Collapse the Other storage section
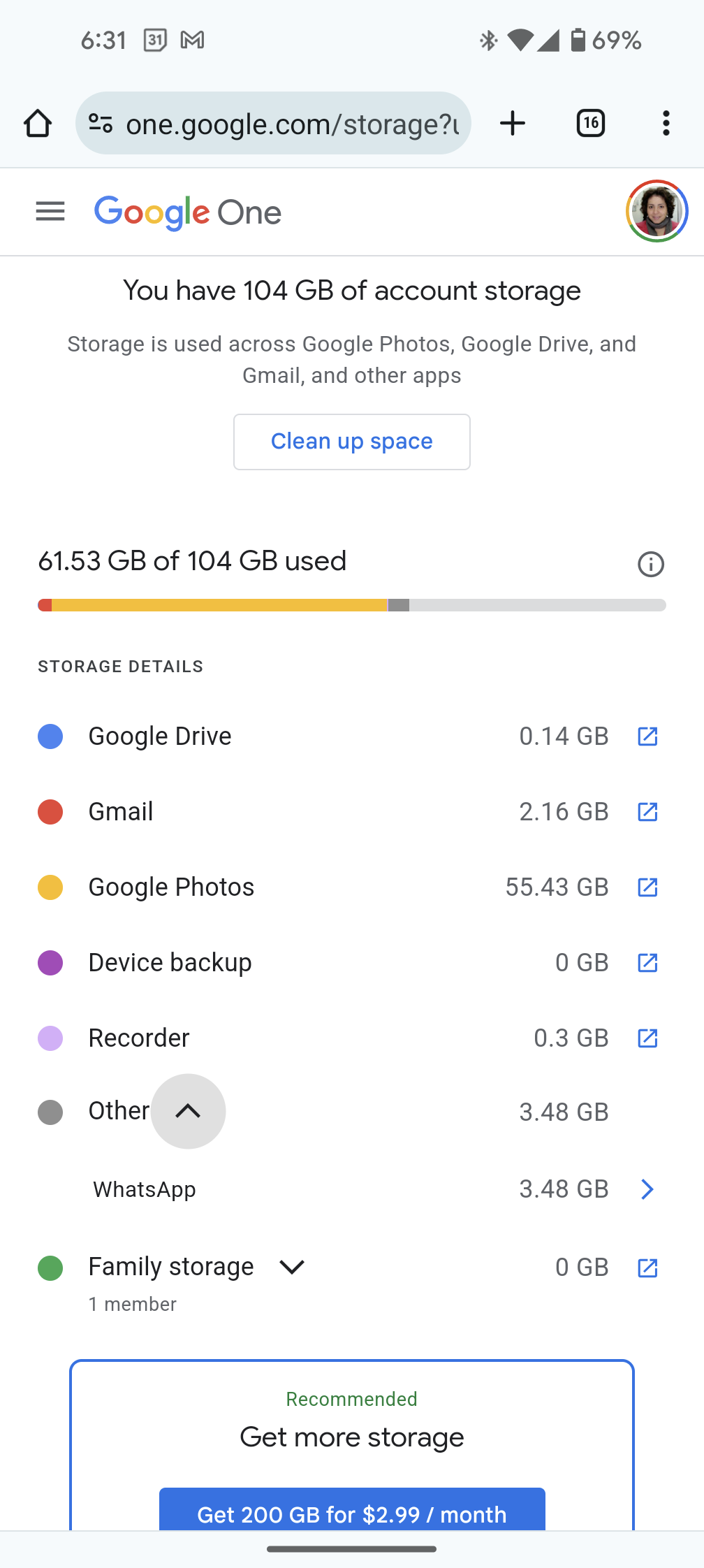Image resolution: width=704 pixels, height=1568 pixels. [188, 1111]
